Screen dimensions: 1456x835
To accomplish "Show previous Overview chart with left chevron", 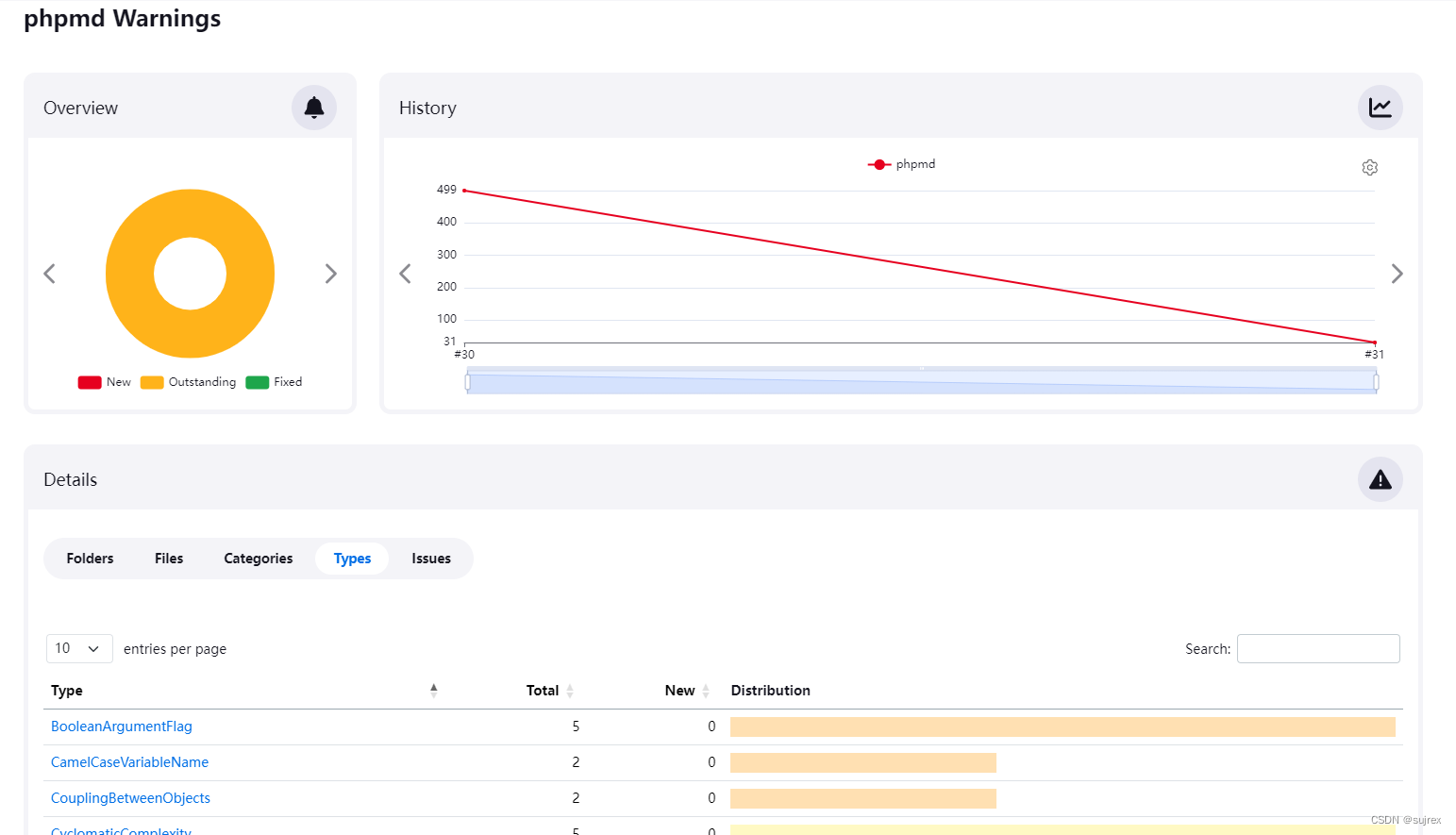I will click(x=50, y=274).
